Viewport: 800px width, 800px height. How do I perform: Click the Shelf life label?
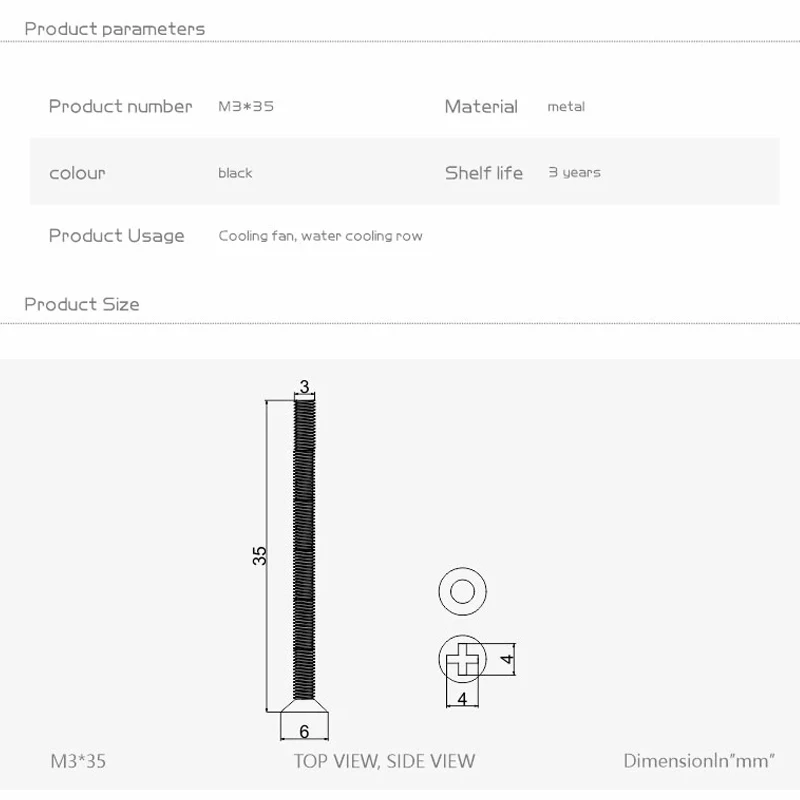[484, 173]
